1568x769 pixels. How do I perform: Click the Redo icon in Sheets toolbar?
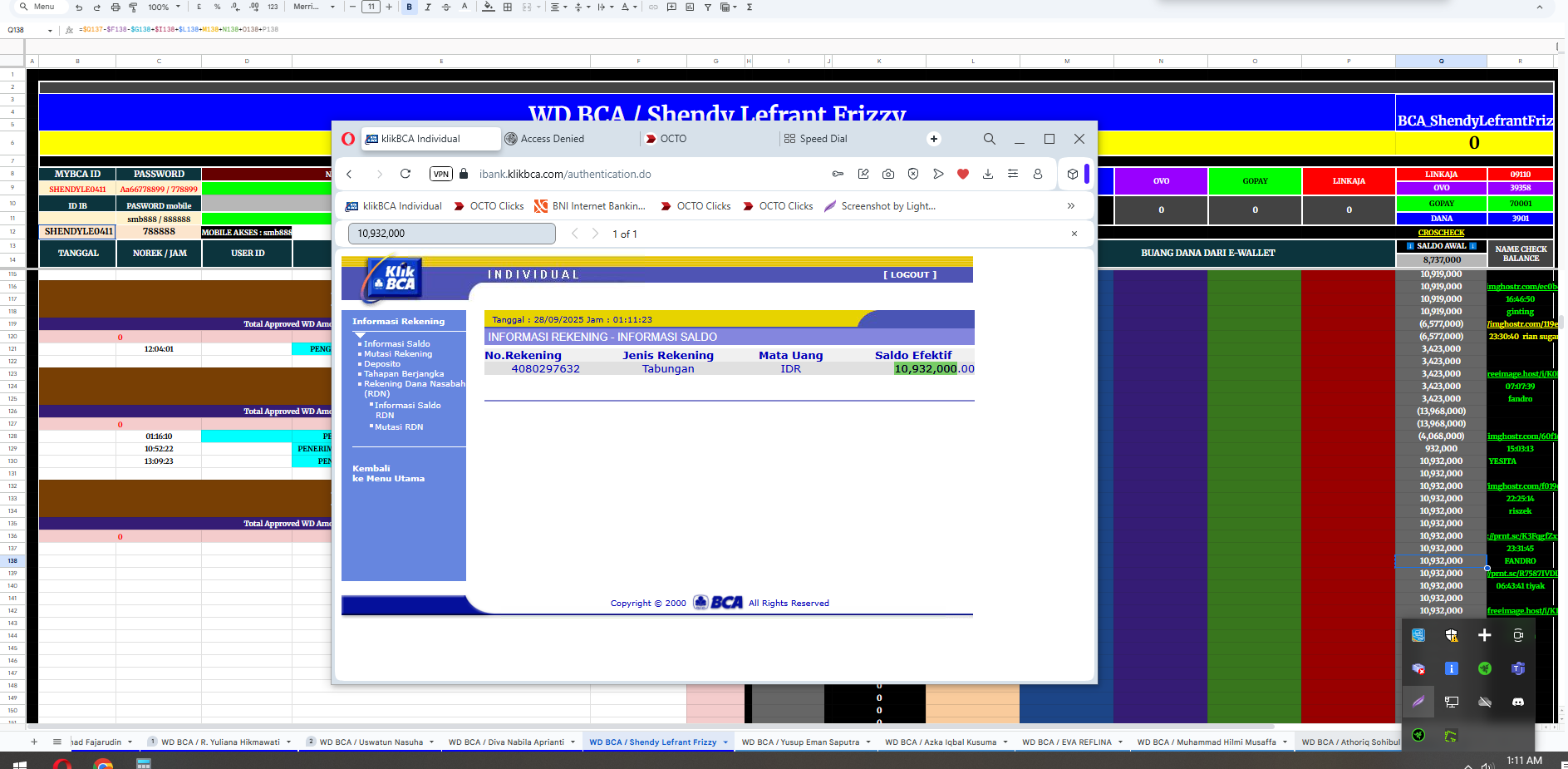pyautogui.click(x=96, y=7)
